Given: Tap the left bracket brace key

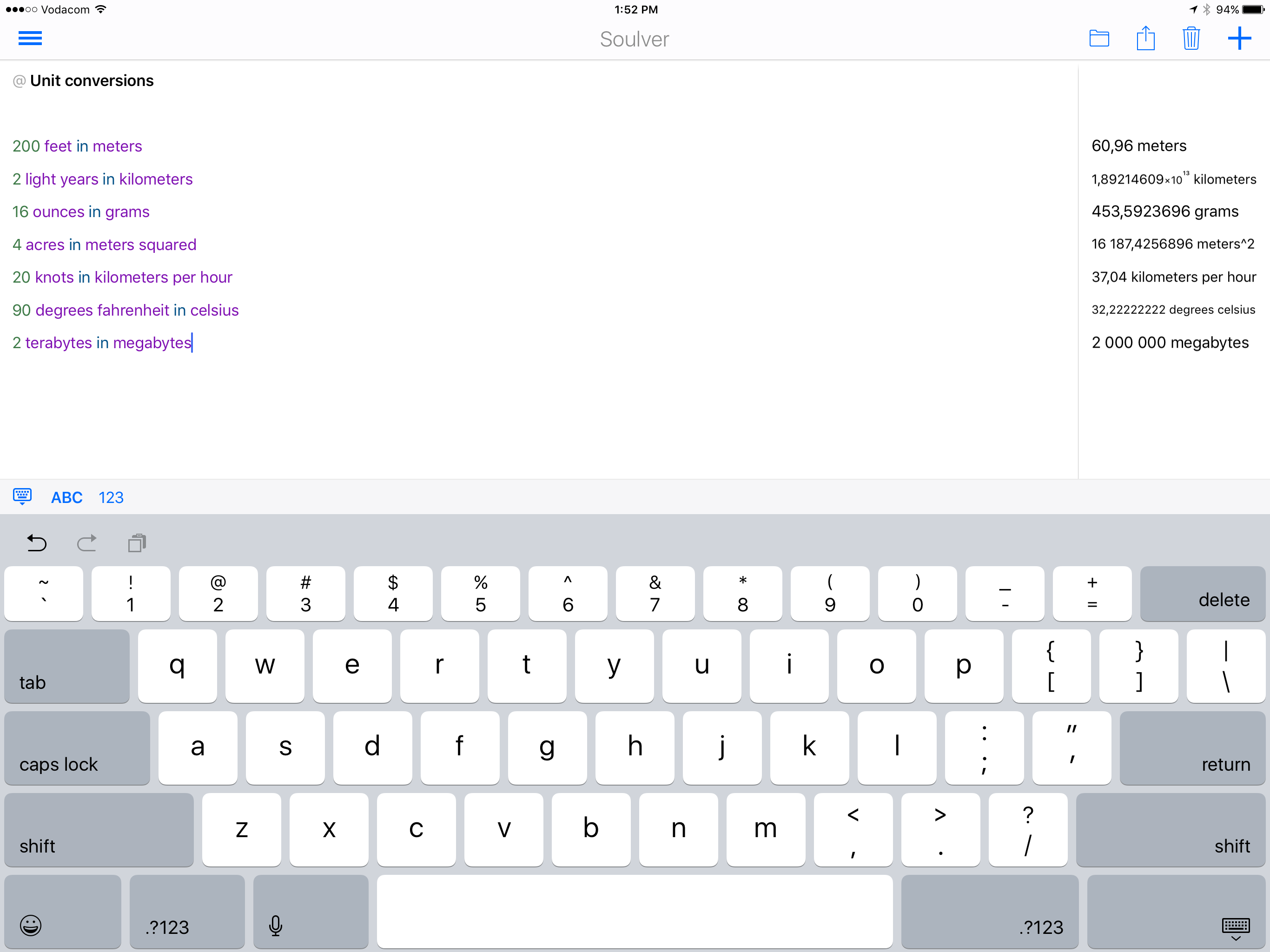Looking at the screenshot, I should click(1051, 666).
